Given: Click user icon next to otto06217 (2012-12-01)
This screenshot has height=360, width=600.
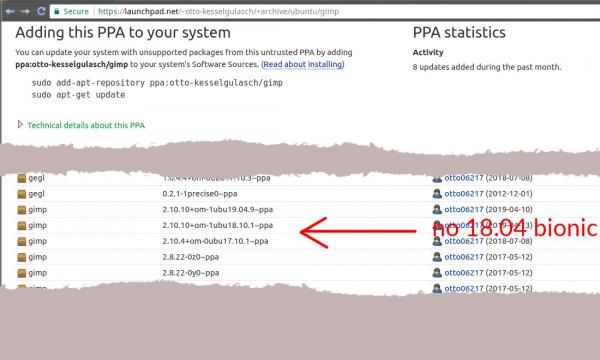Looking at the screenshot, I should point(437,194).
